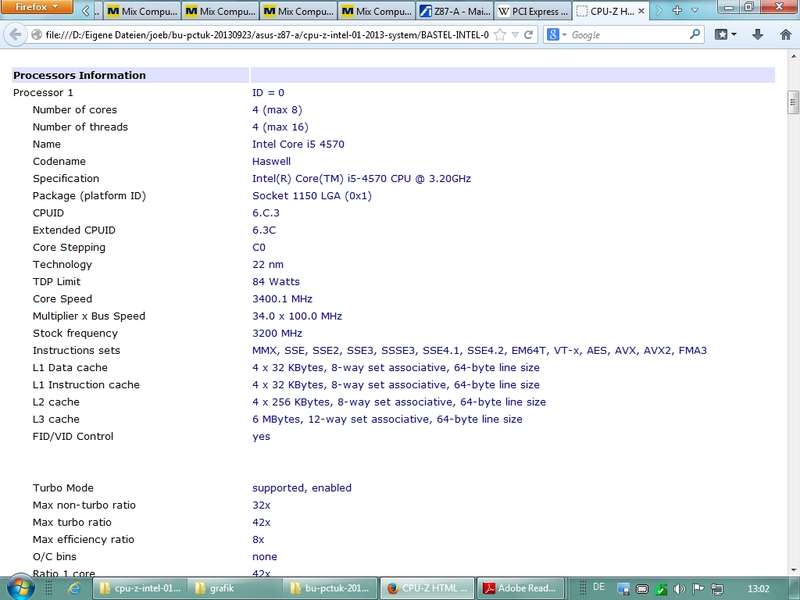
Task: Switch to Adobe Reader taskbar button
Action: coord(521,588)
